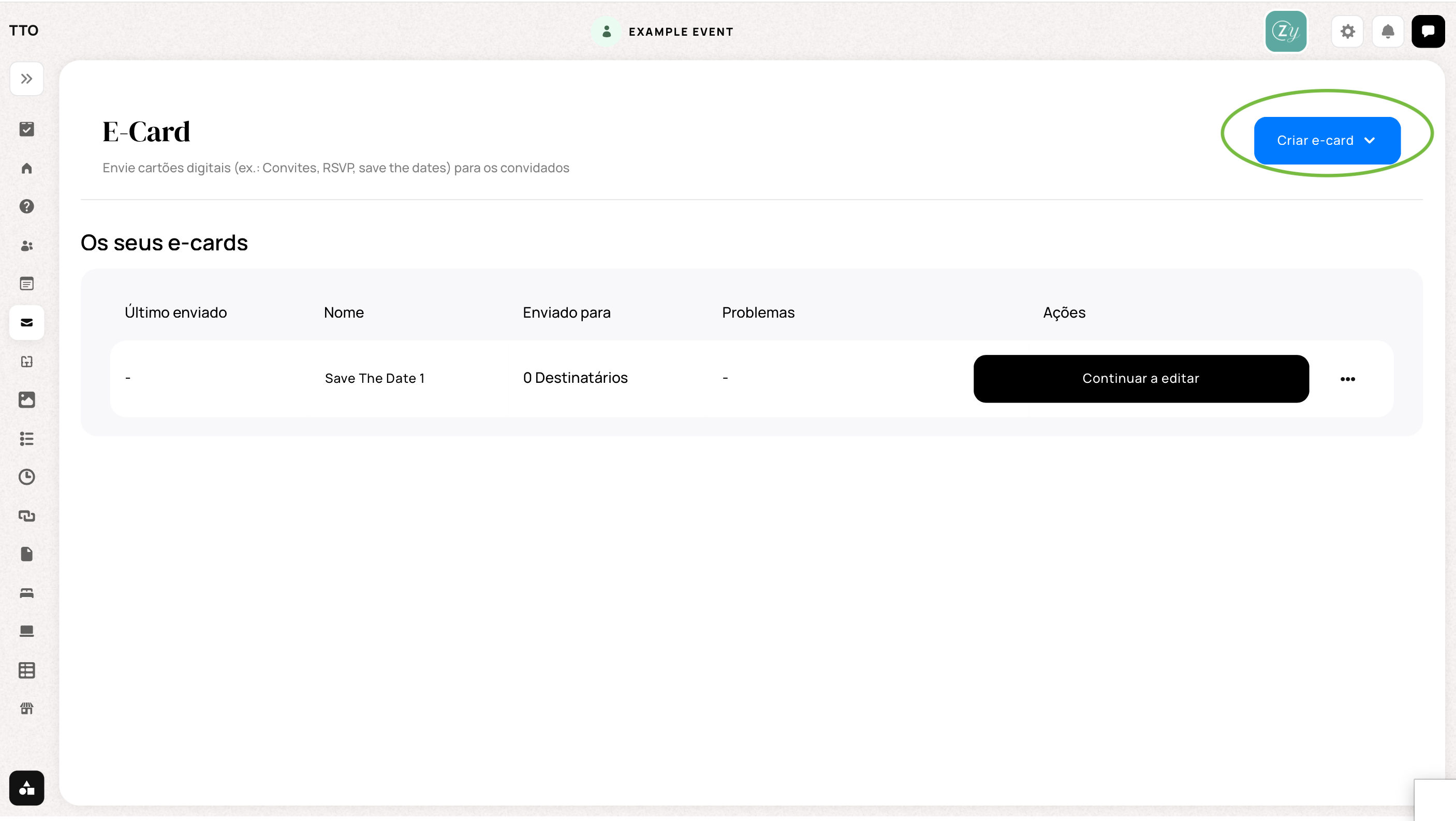Open settings gear icon
1456x821 pixels.
tap(1347, 32)
